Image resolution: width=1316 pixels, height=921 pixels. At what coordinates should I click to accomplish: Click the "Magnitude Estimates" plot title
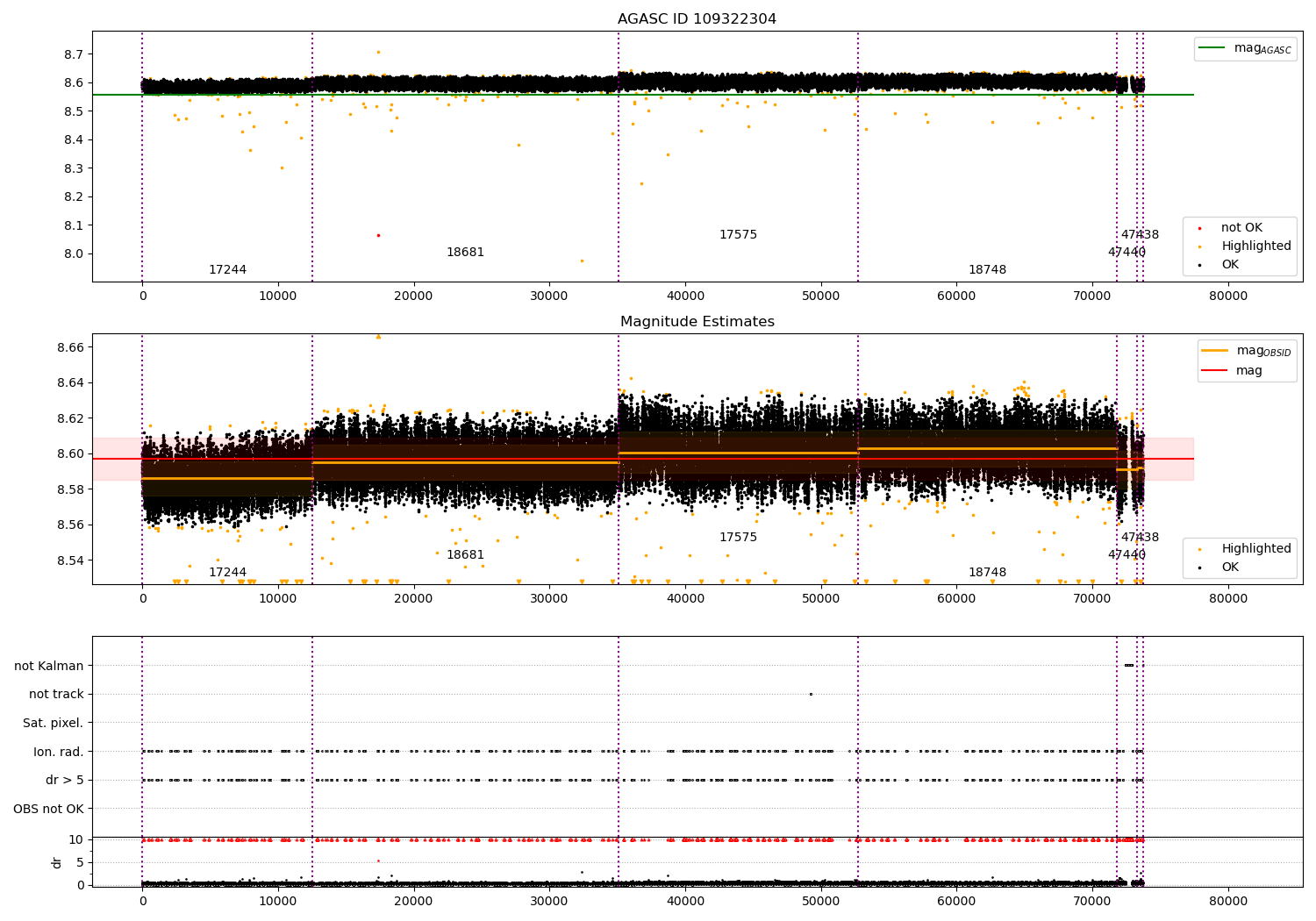(x=697, y=322)
